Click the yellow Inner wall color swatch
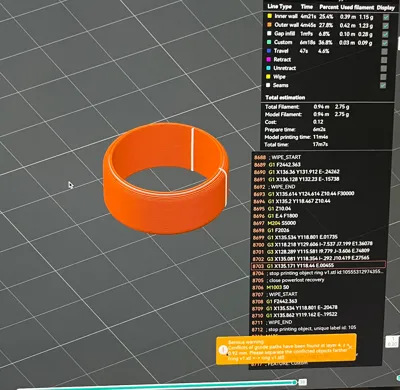This screenshot has height=390, width=400. pyautogui.click(x=269, y=16)
